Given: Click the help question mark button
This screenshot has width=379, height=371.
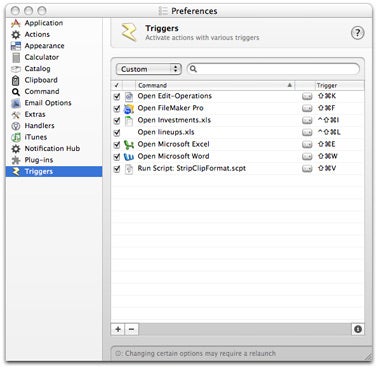Looking at the screenshot, I should [357, 33].
